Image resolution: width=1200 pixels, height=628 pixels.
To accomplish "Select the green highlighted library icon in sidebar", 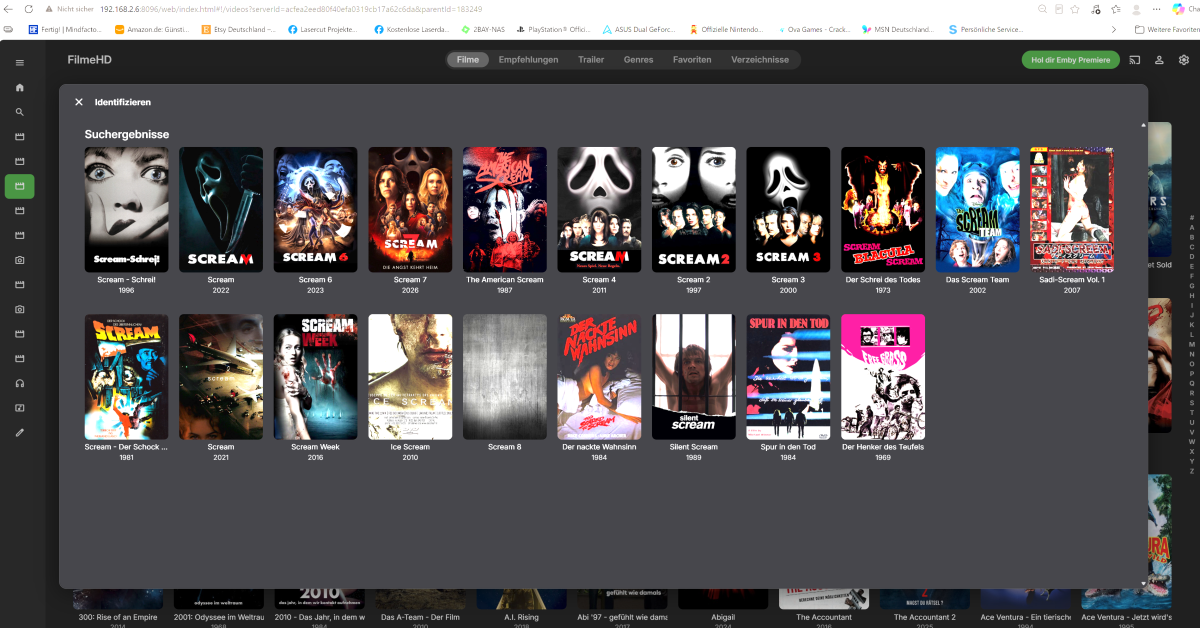I will point(19,186).
